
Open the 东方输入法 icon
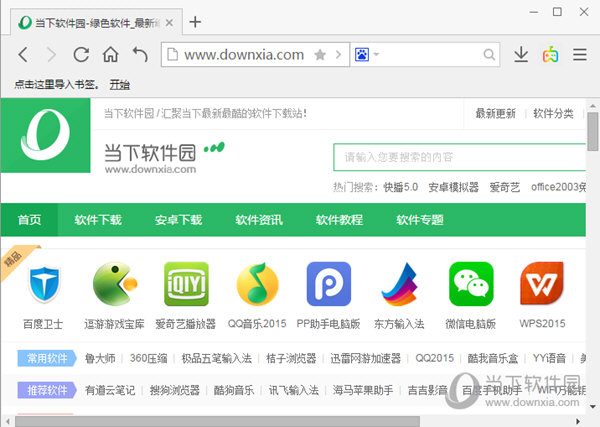pyautogui.click(x=400, y=284)
